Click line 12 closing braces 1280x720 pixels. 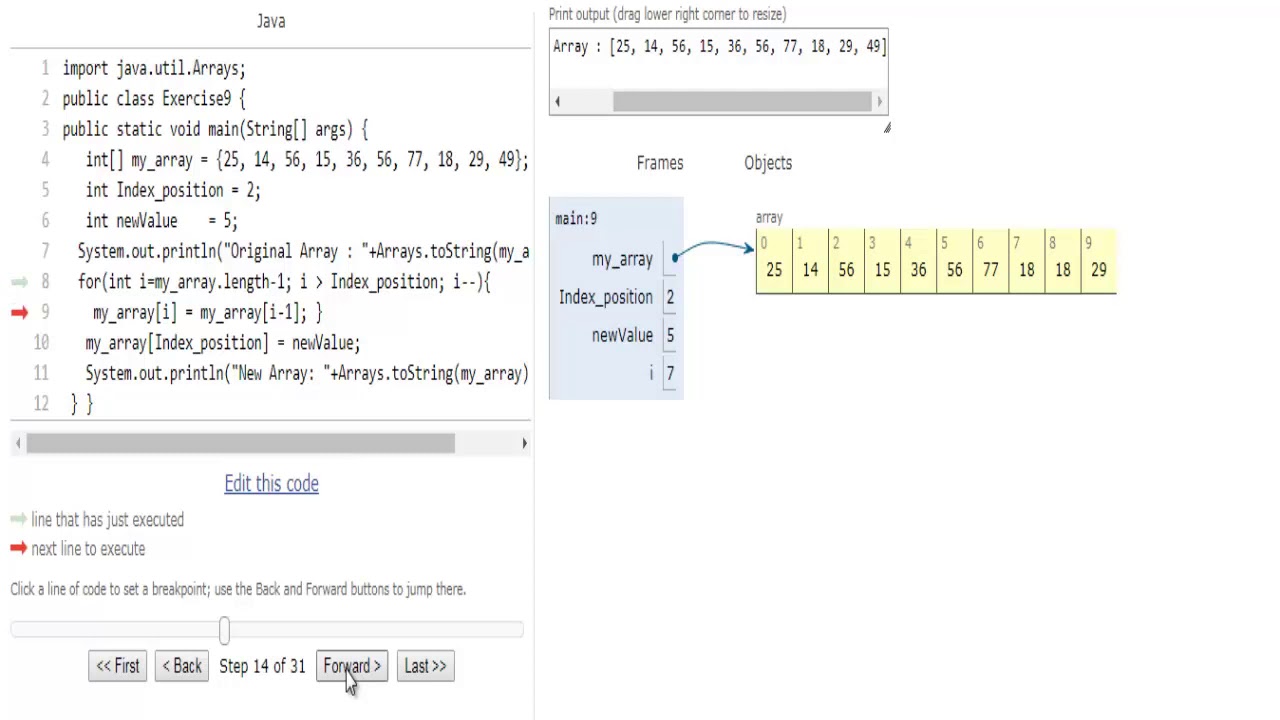point(82,404)
